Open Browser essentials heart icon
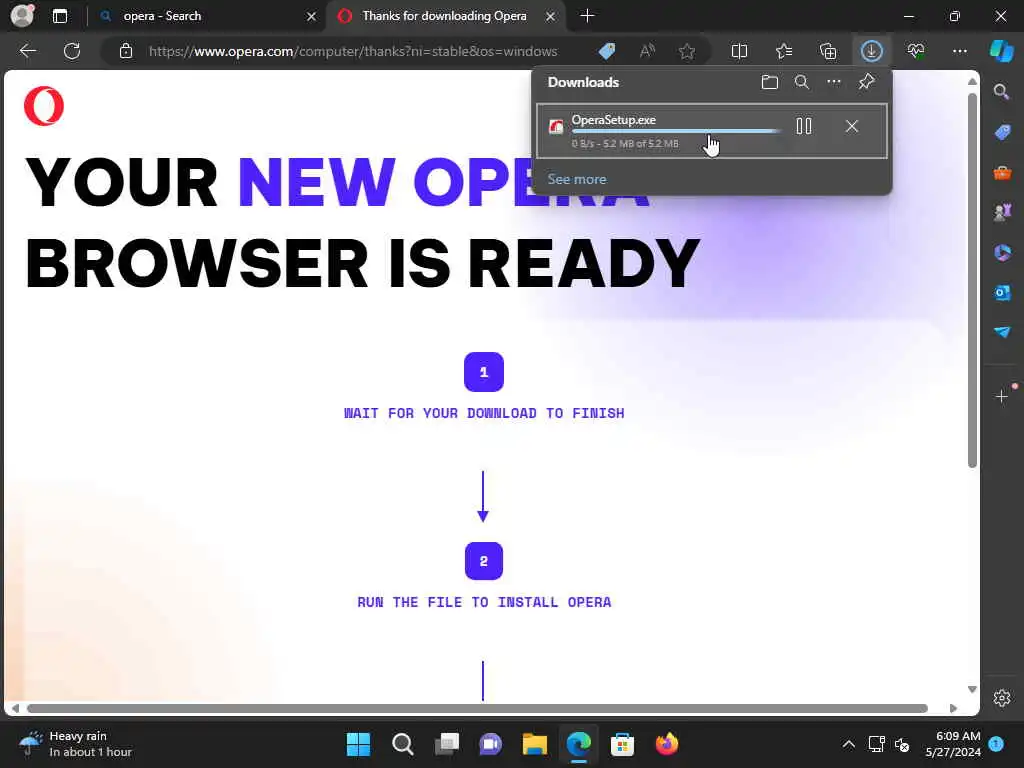 (916, 51)
